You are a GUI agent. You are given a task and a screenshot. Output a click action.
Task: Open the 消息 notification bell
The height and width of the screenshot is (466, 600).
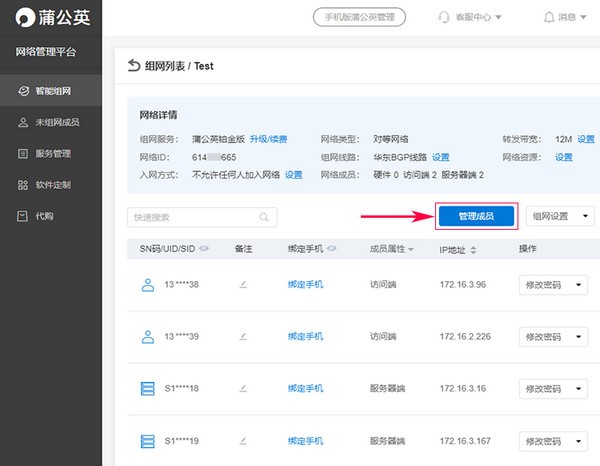(x=549, y=17)
